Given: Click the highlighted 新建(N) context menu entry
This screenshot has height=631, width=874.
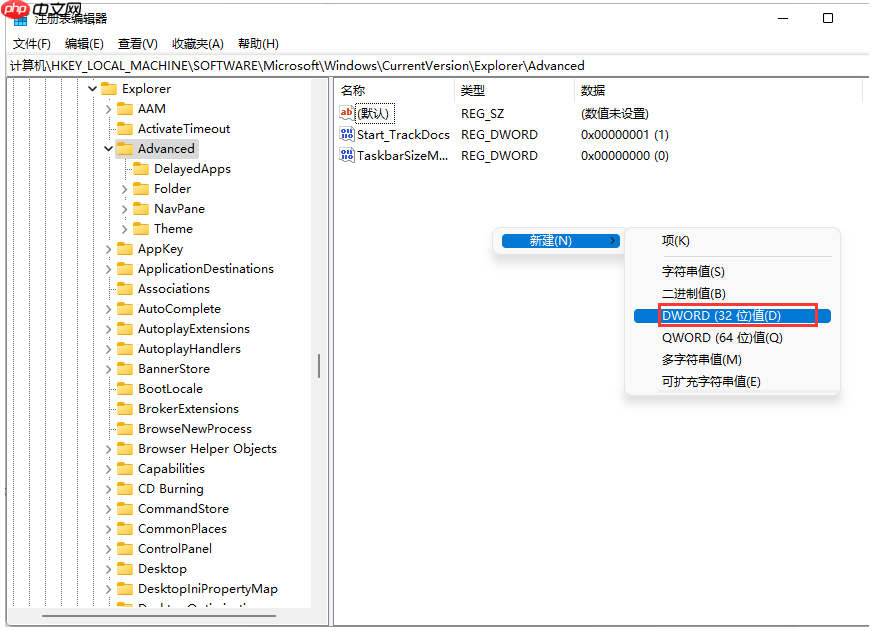Looking at the screenshot, I should [x=560, y=240].
